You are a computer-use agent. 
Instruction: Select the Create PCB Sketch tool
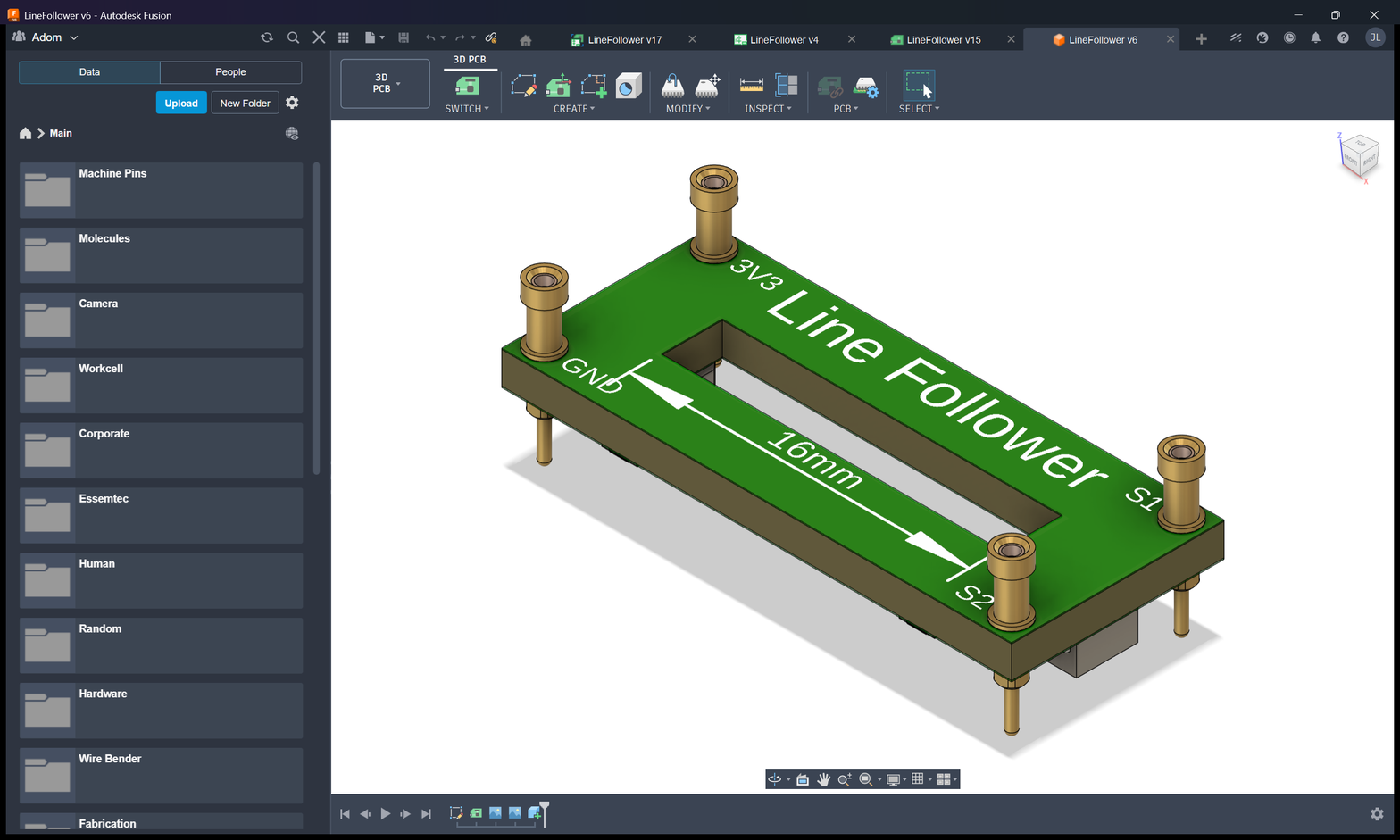(x=523, y=86)
